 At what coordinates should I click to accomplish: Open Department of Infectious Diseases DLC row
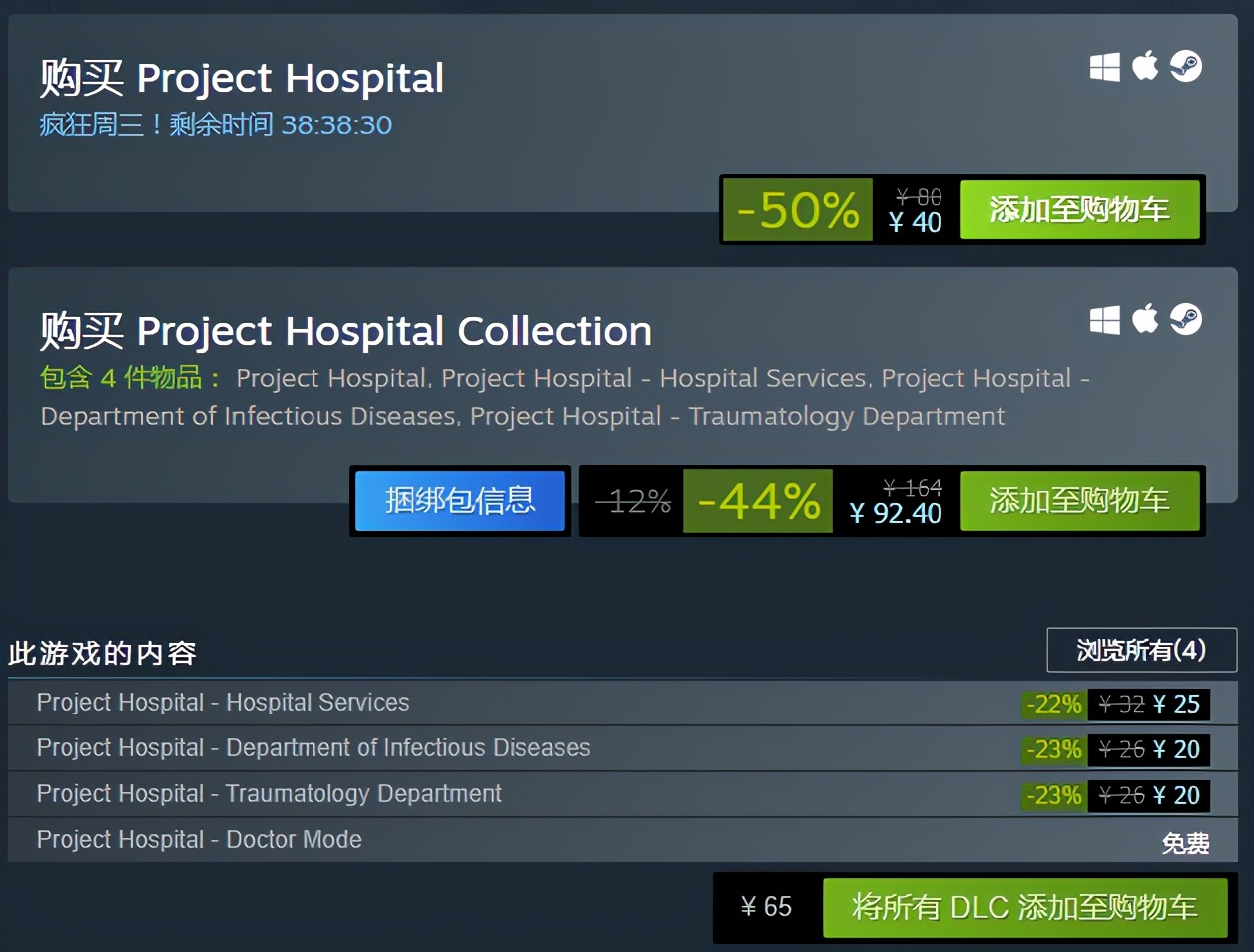click(x=313, y=748)
